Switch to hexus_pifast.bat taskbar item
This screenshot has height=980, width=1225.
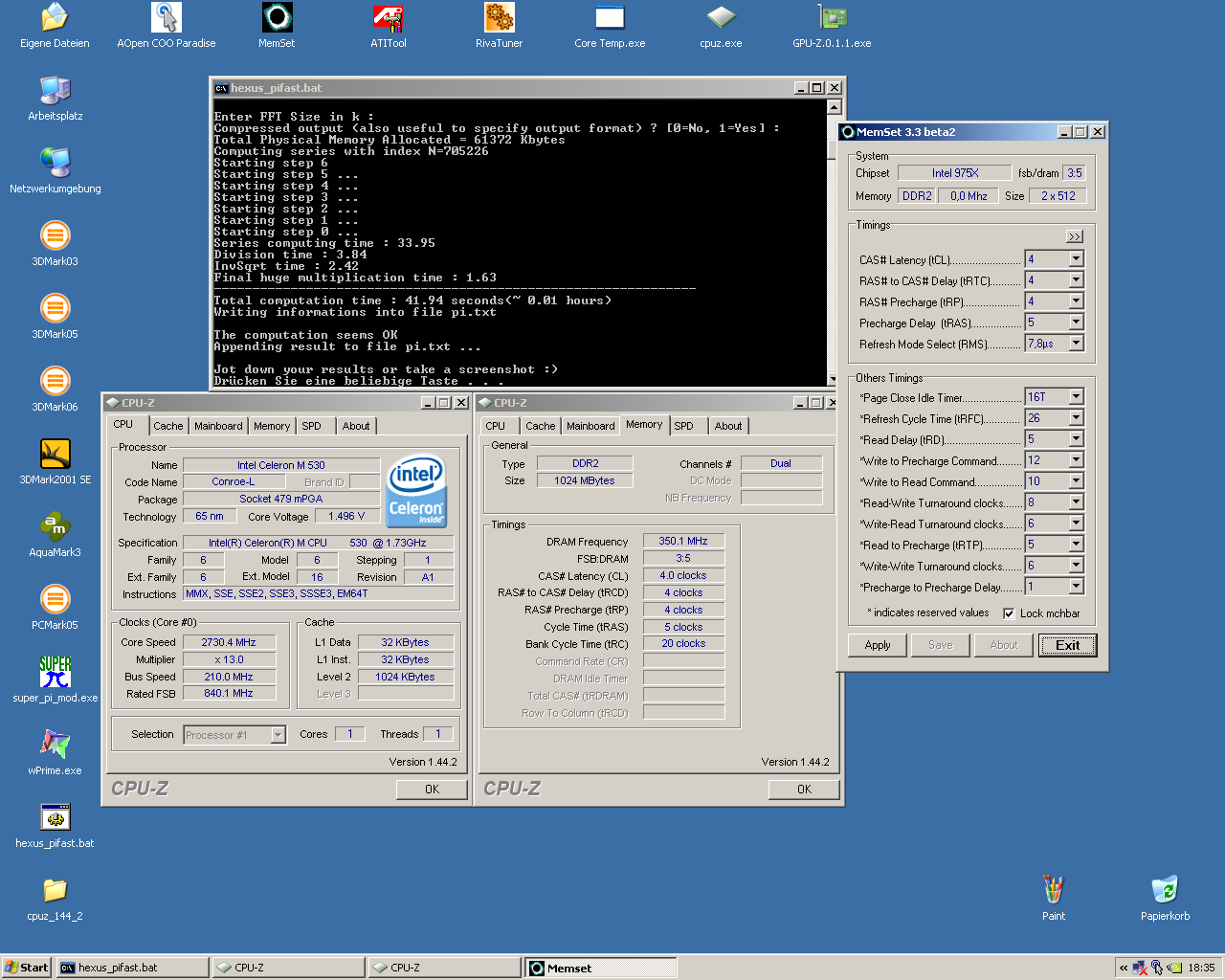[x=132, y=968]
